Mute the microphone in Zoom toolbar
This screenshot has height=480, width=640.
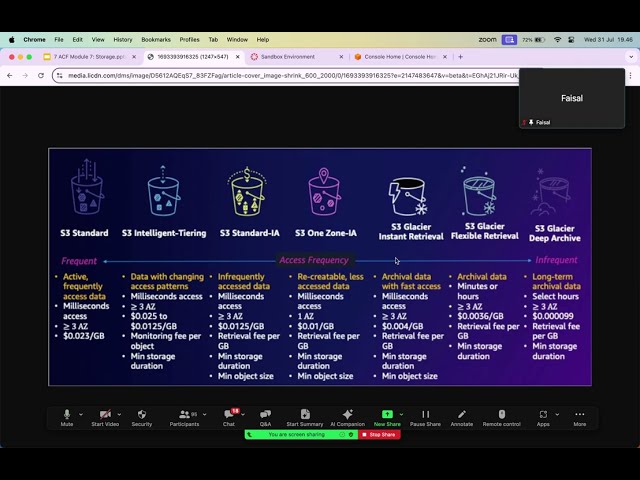click(67, 415)
